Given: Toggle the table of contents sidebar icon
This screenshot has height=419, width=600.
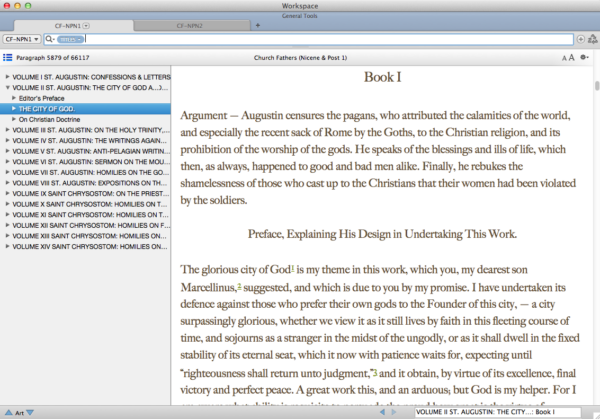Looking at the screenshot, I should pyautogui.click(x=8, y=59).
